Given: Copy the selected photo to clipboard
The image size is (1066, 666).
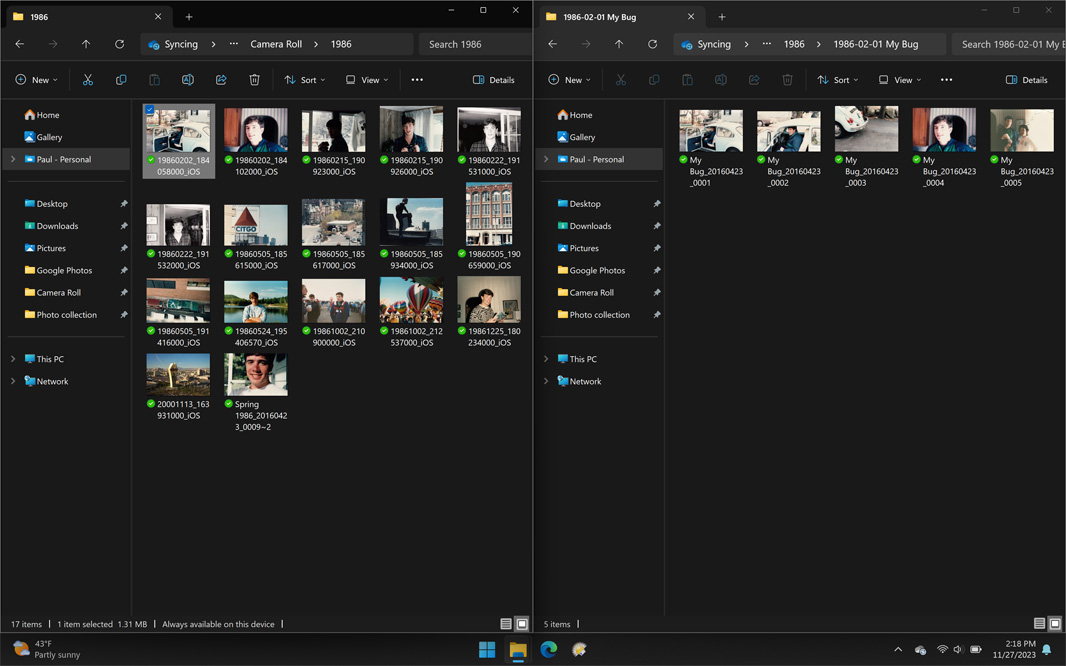Looking at the screenshot, I should click(120, 79).
